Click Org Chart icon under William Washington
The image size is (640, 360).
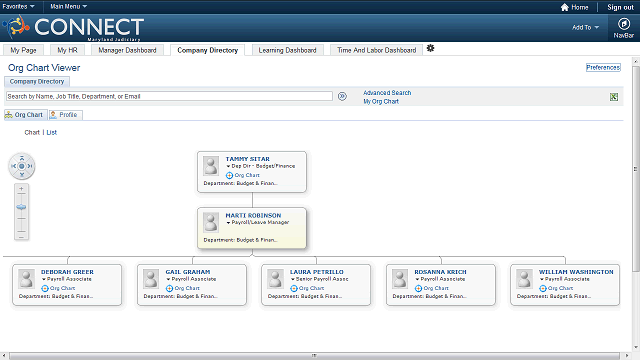[543, 289]
